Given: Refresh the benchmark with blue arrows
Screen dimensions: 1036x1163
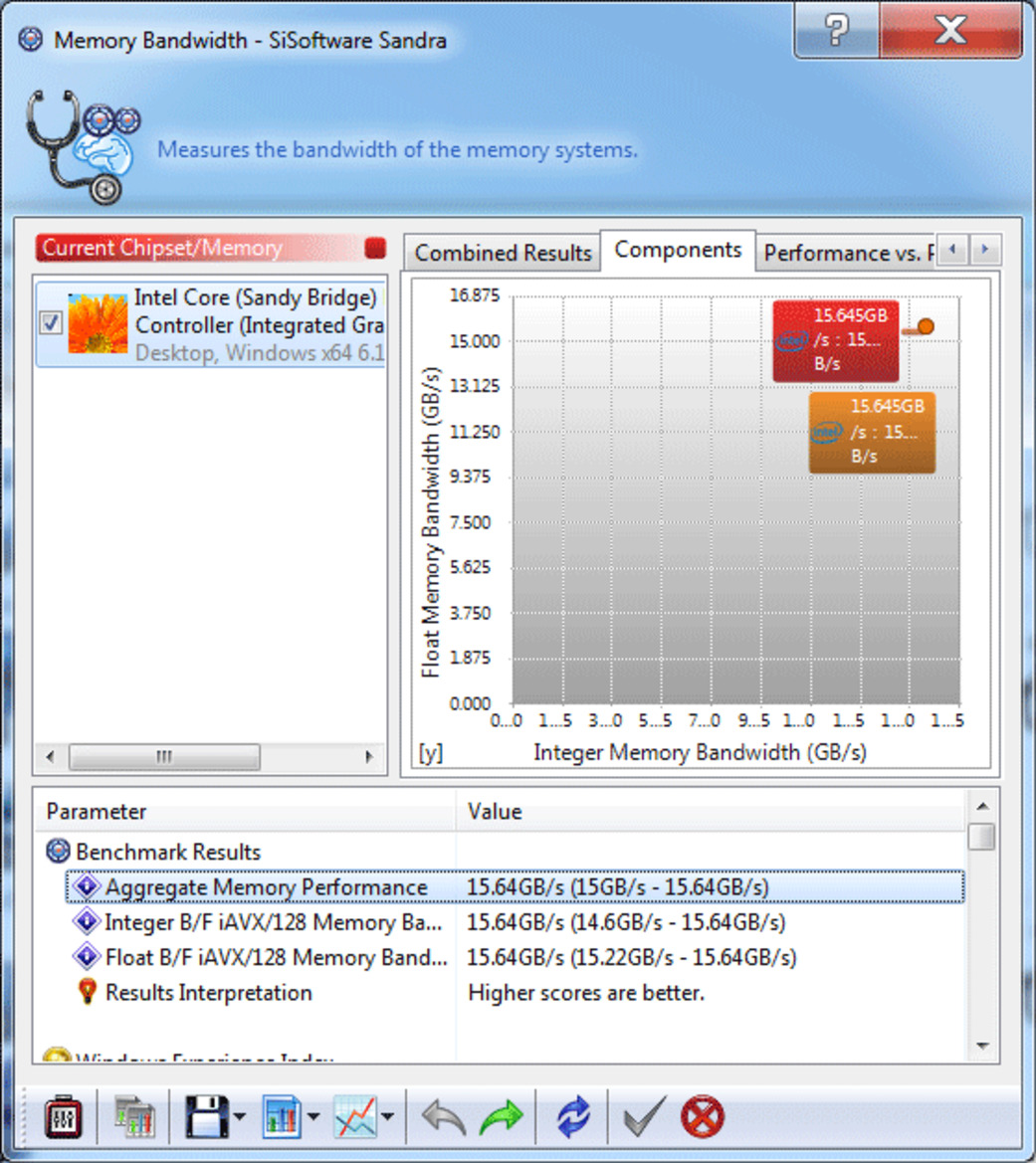Looking at the screenshot, I should 573,1116.
